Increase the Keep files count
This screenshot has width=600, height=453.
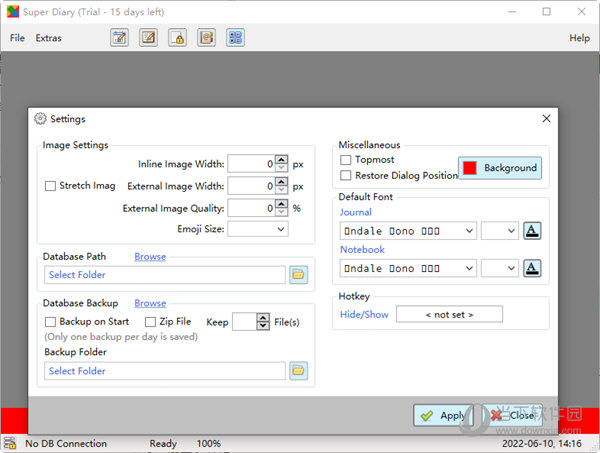pos(263,318)
